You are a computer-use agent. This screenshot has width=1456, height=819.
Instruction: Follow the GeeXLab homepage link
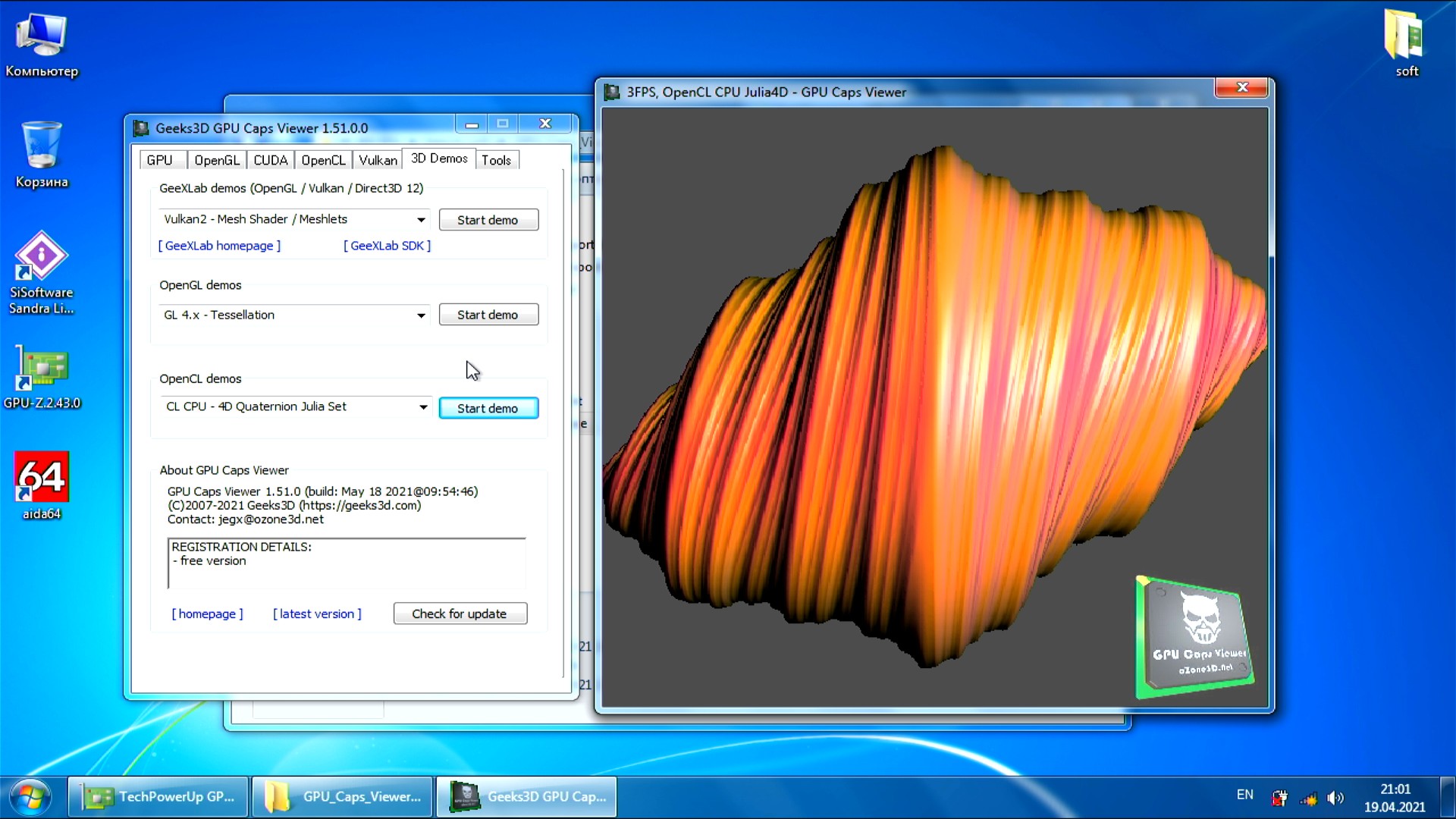click(x=219, y=246)
